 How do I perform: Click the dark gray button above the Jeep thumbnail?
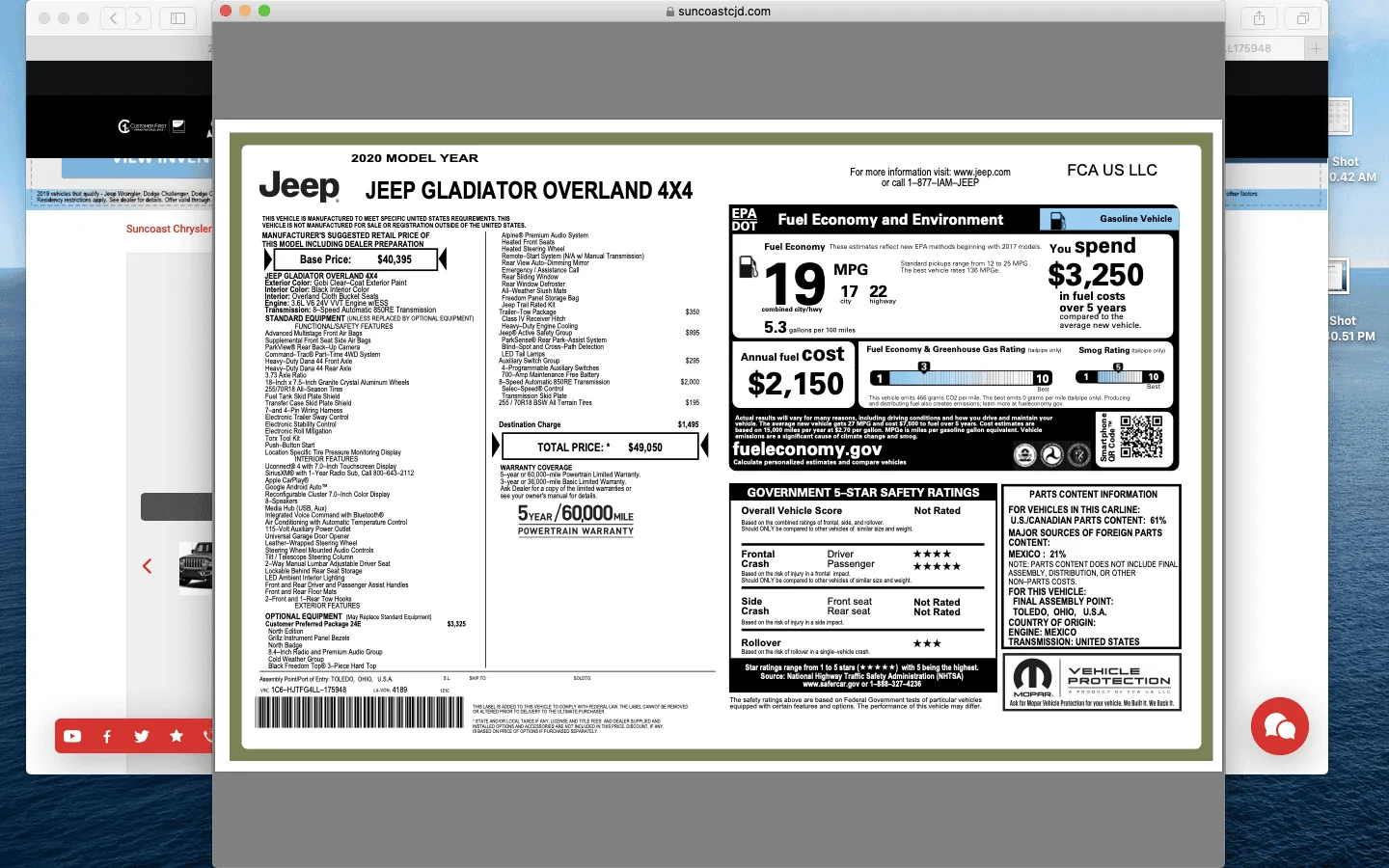(177, 506)
